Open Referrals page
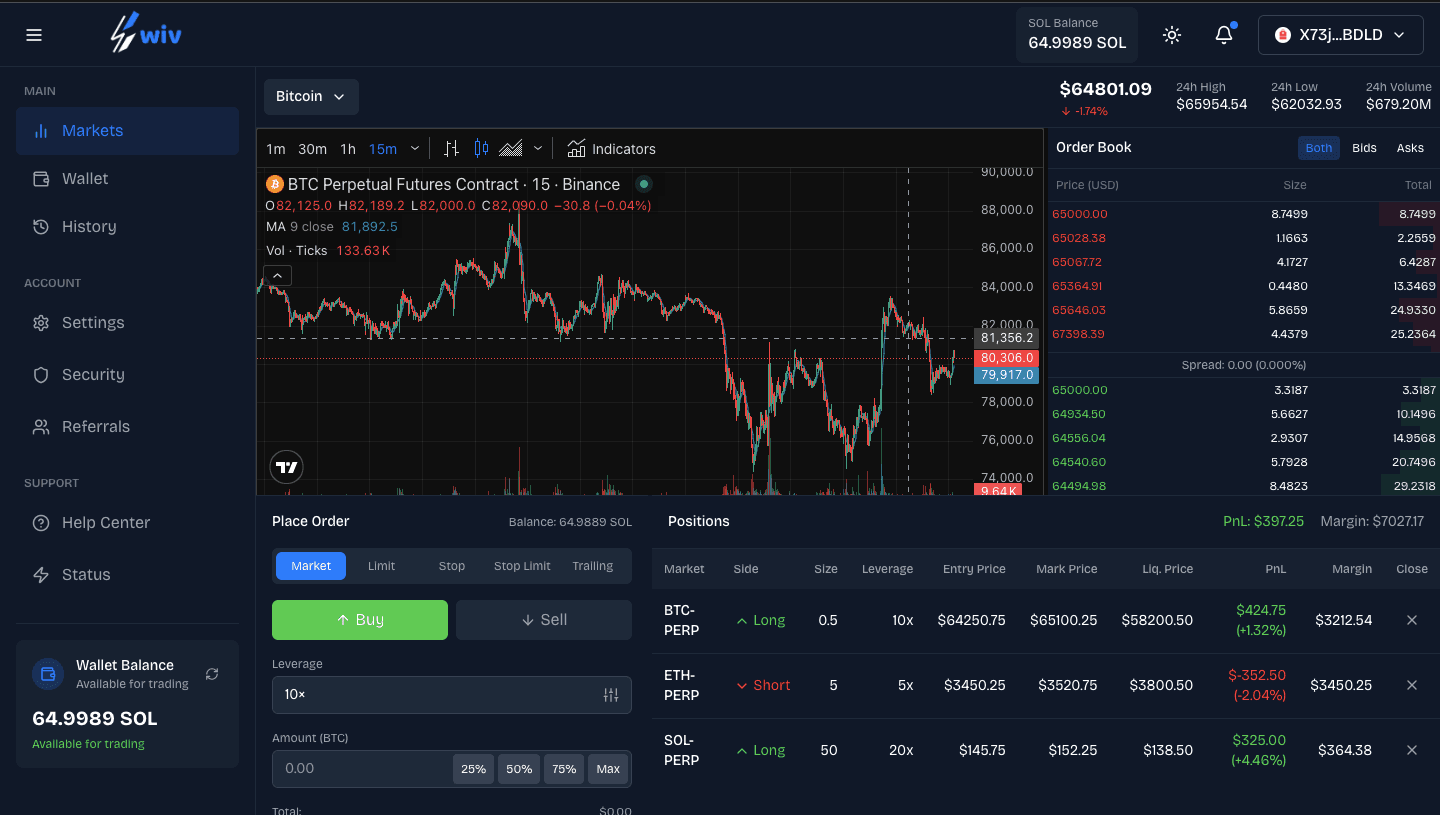 tap(127, 427)
